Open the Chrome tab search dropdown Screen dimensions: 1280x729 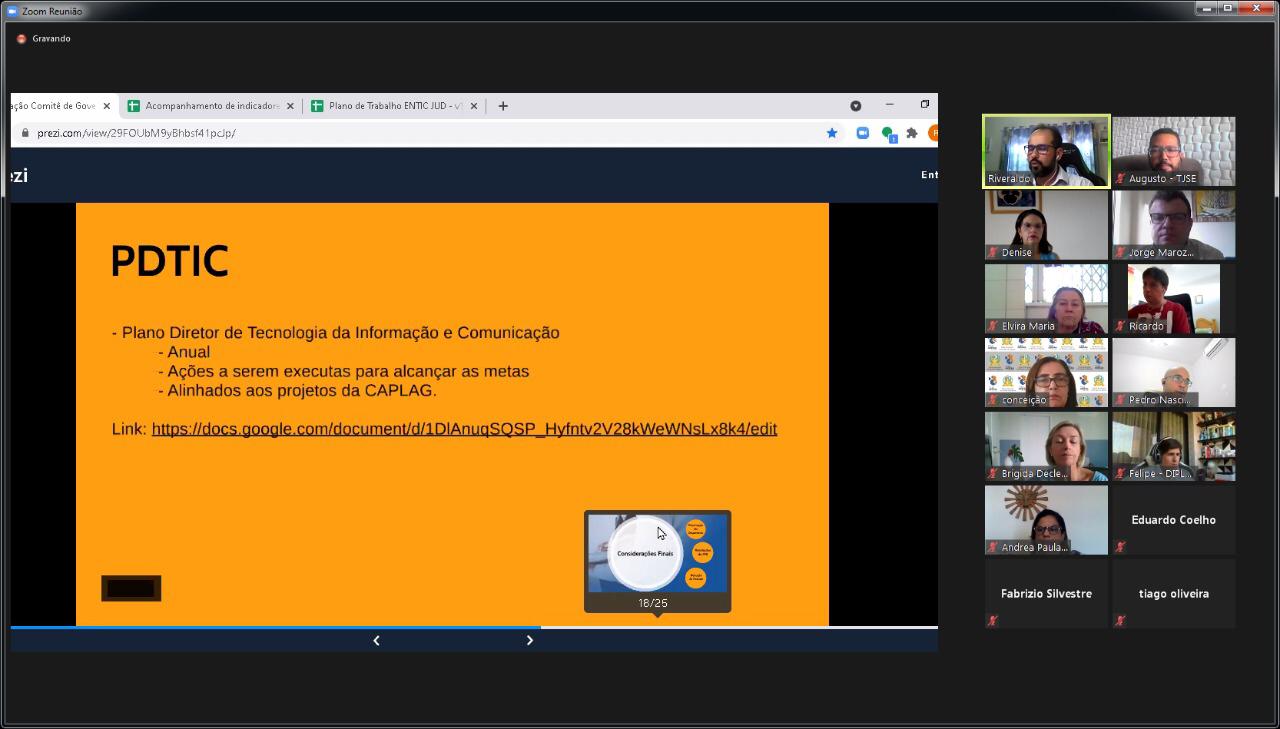[855, 106]
